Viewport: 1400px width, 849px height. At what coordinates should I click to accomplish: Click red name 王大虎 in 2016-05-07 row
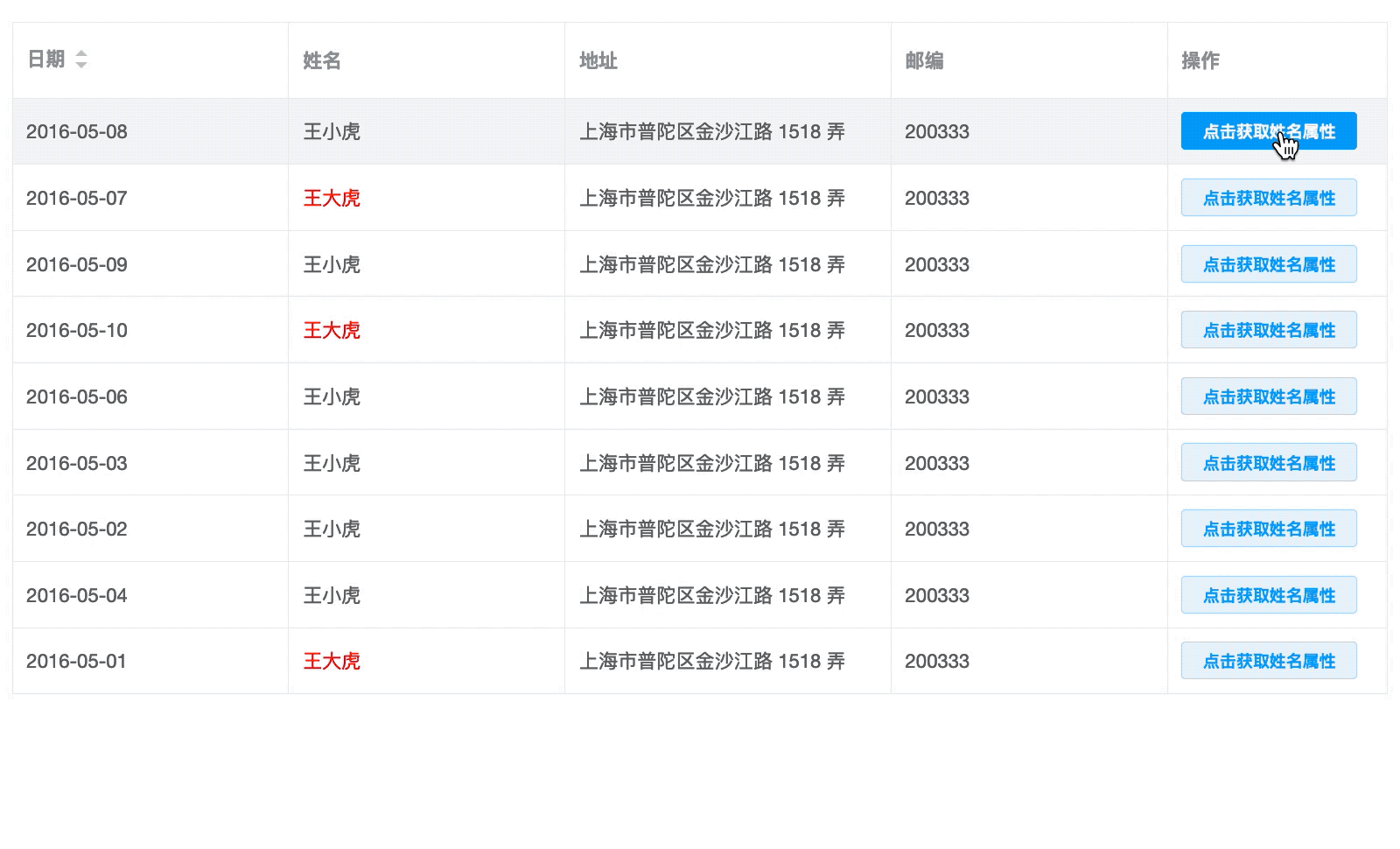point(332,198)
